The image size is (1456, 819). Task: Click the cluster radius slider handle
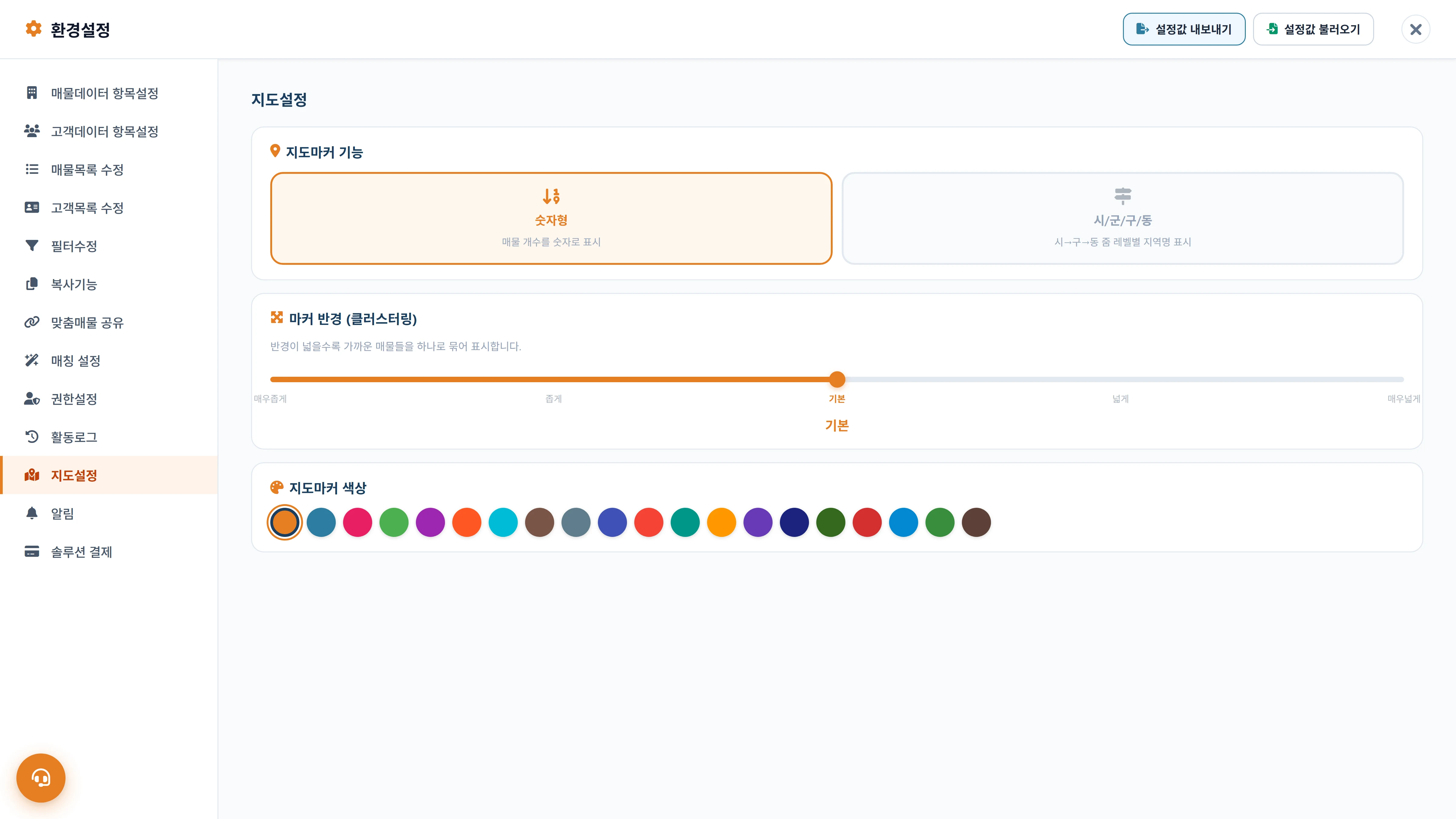click(x=837, y=379)
